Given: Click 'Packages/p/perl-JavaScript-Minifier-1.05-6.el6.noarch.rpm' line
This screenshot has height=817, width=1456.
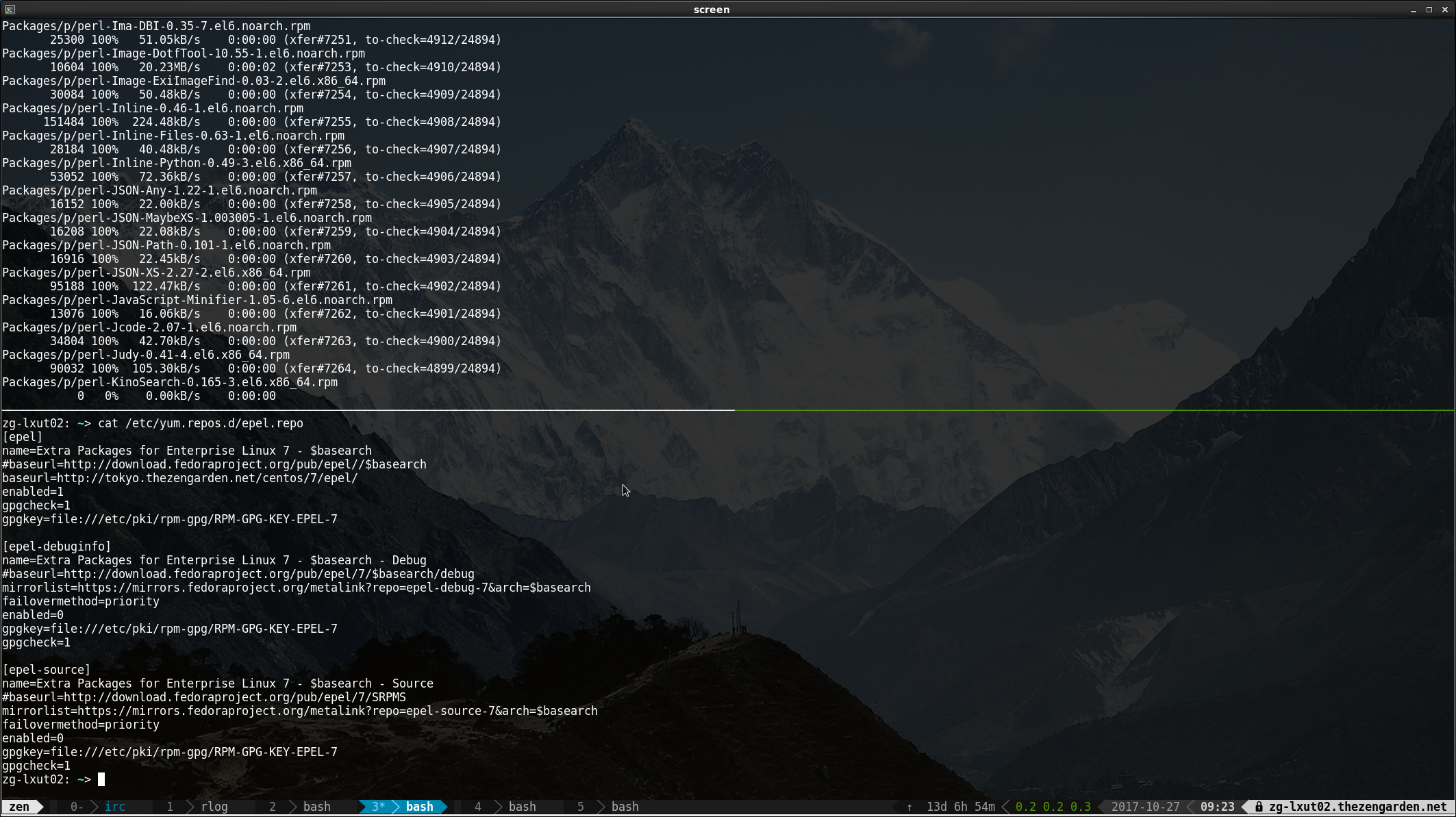Looking at the screenshot, I should 197,300.
